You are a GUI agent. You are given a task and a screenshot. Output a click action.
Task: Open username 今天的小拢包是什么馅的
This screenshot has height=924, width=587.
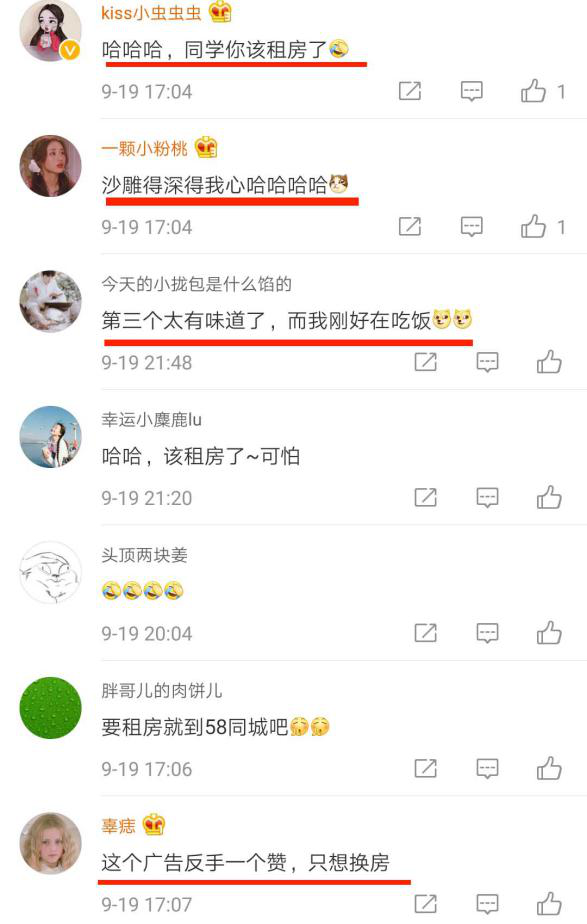[x=197, y=284]
